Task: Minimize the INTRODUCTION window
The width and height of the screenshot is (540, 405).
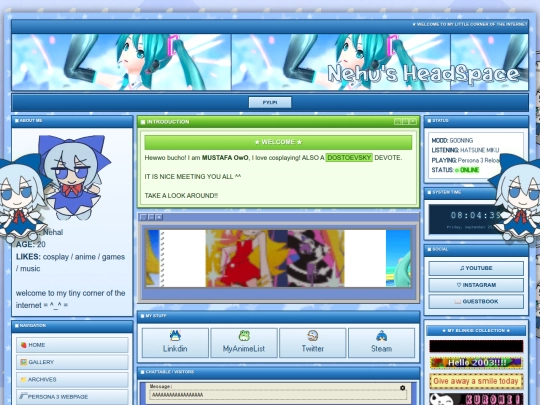Action: 397,122
